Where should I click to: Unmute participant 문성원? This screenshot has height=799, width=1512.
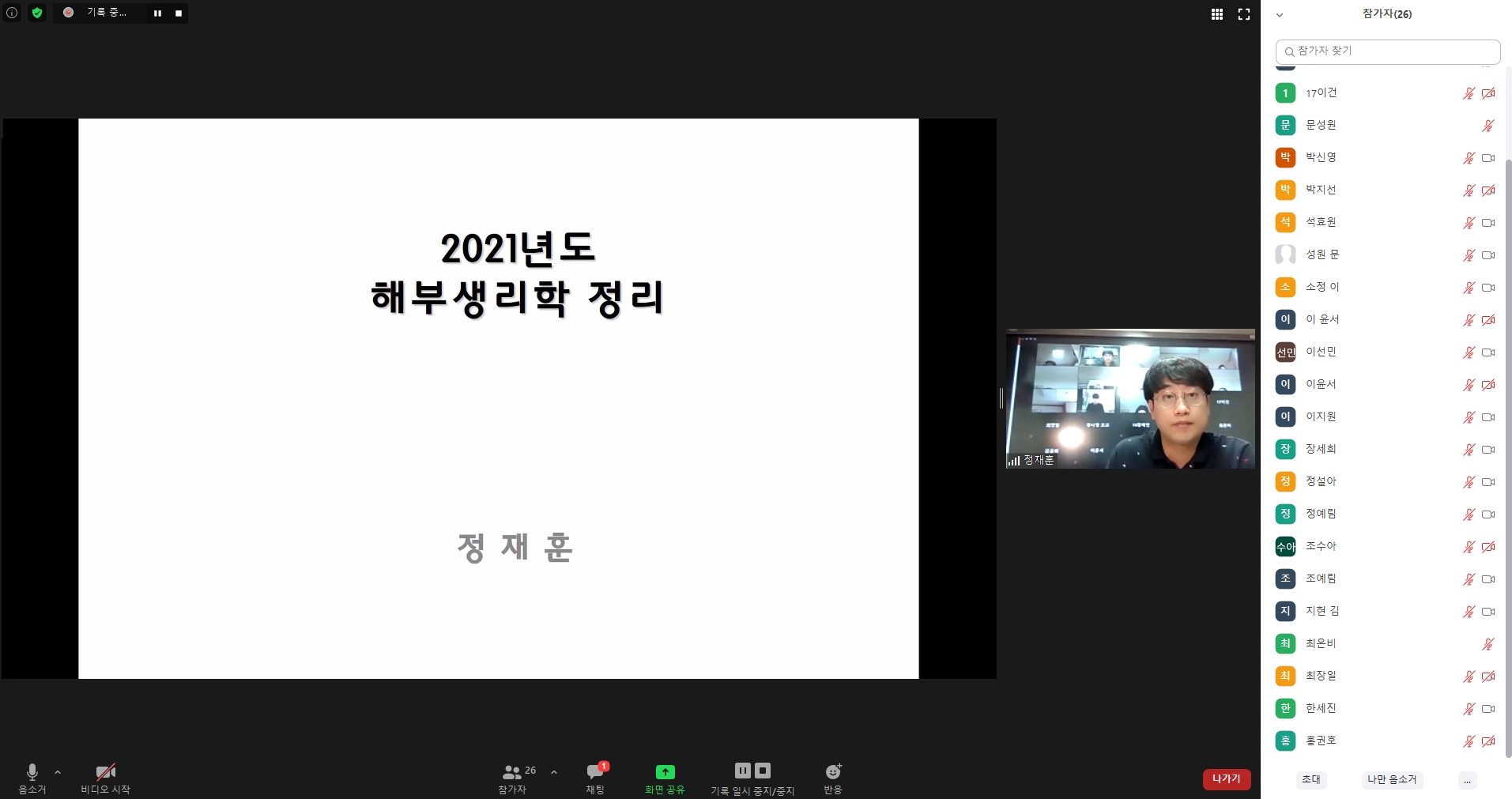(x=1488, y=126)
